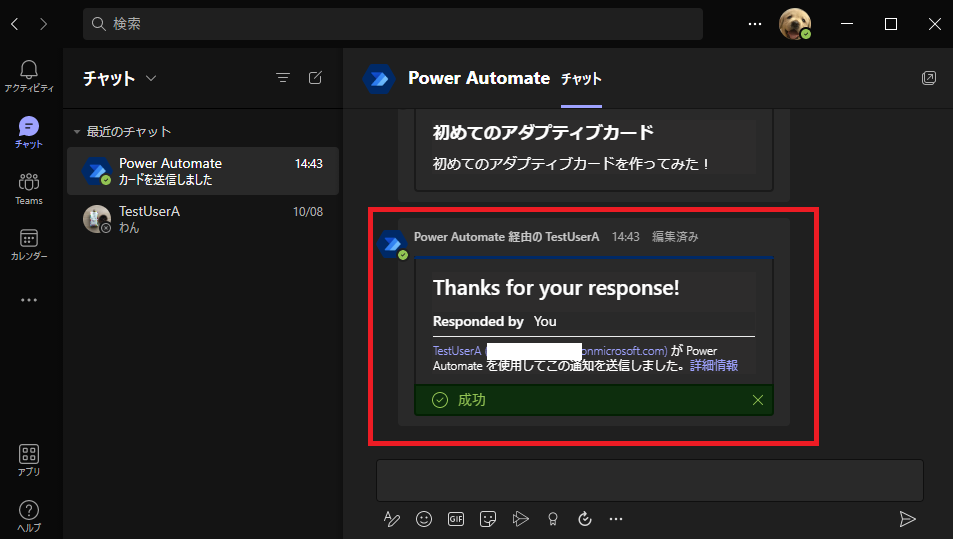Image resolution: width=953 pixels, height=539 pixels.
Task: Open the Praise badge icon
Action: point(552,519)
